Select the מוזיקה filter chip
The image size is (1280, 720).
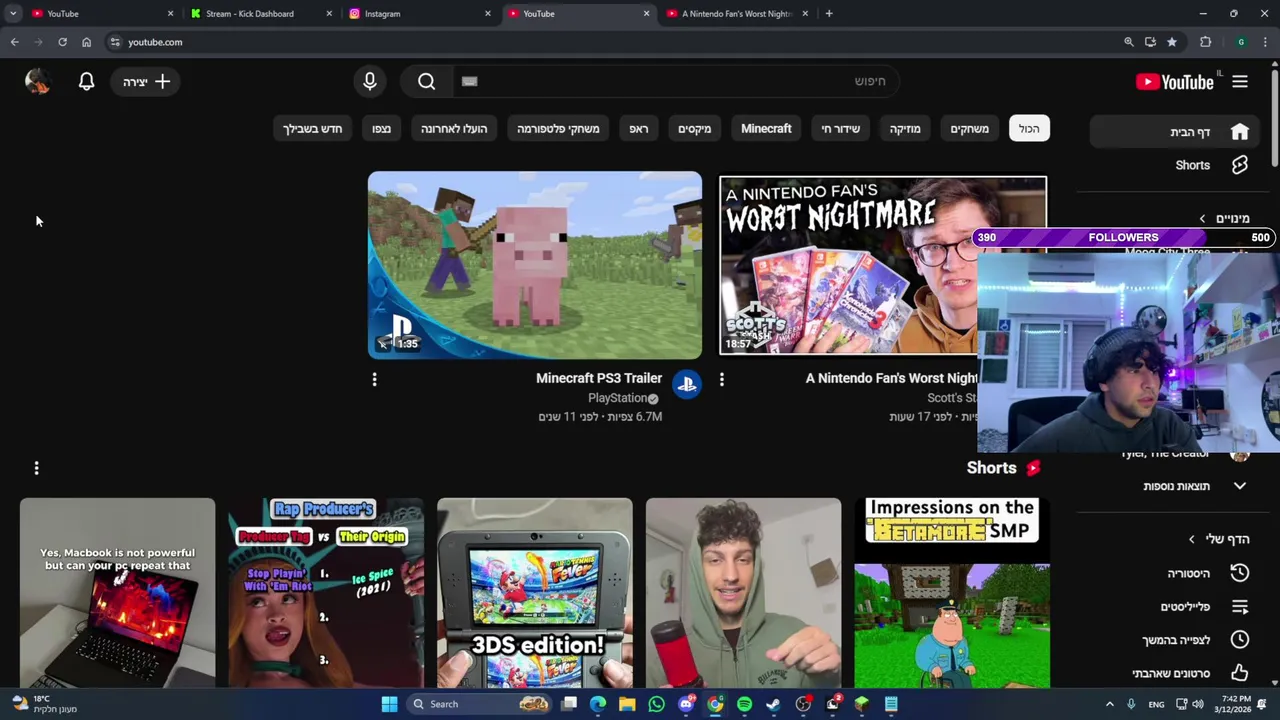point(905,129)
